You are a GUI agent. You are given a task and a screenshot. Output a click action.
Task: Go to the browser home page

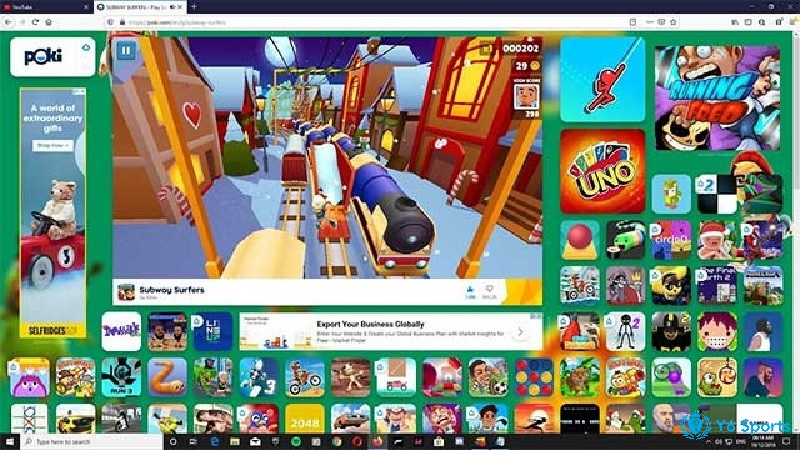(48, 22)
